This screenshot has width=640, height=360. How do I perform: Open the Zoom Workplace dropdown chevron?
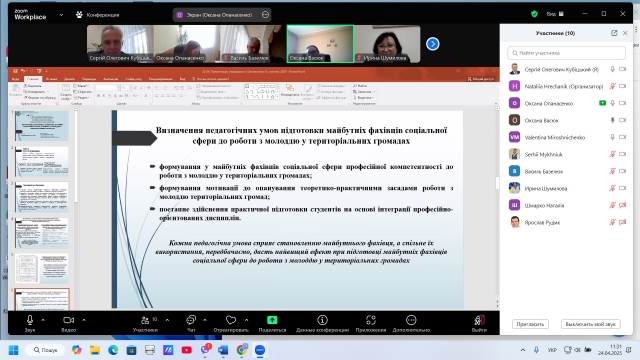coord(61,15)
